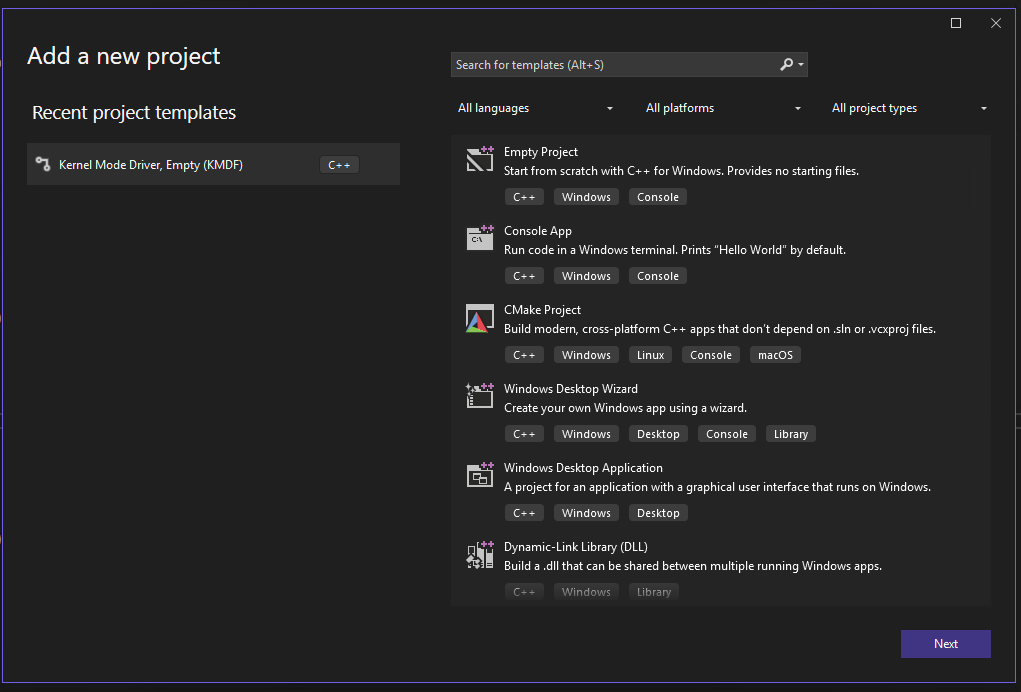The image size is (1021, 692).
Task: Open the All platforms dropdown
Action: point(723,108)
